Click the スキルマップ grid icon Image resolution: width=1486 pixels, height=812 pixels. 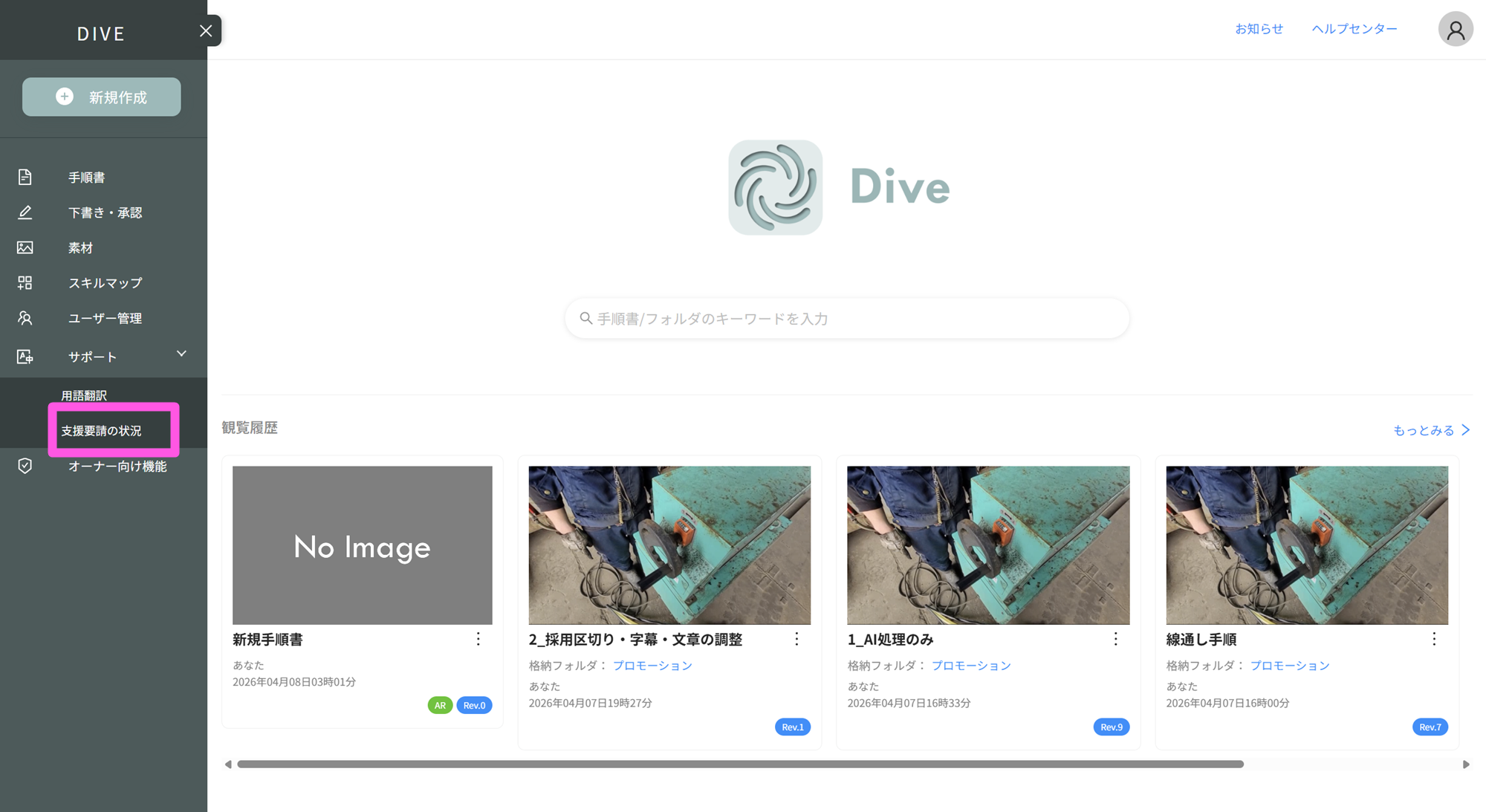[x=25, y=282]
